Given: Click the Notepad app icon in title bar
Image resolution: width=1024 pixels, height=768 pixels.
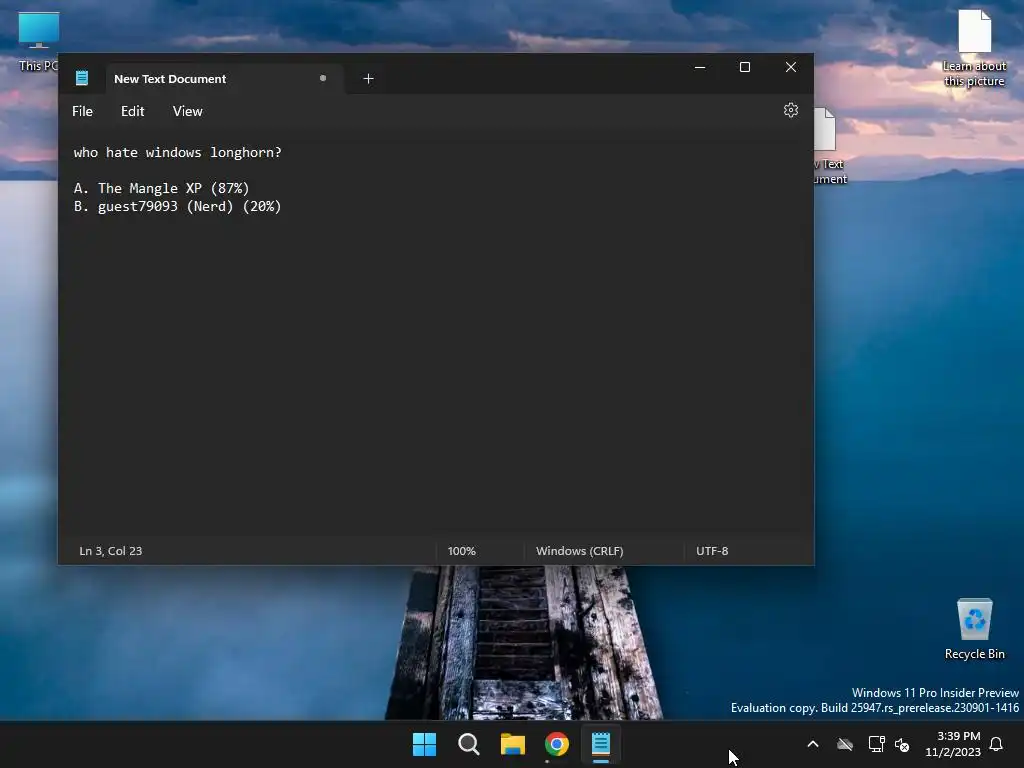Looking at the screenshot, I should (82, 78).
